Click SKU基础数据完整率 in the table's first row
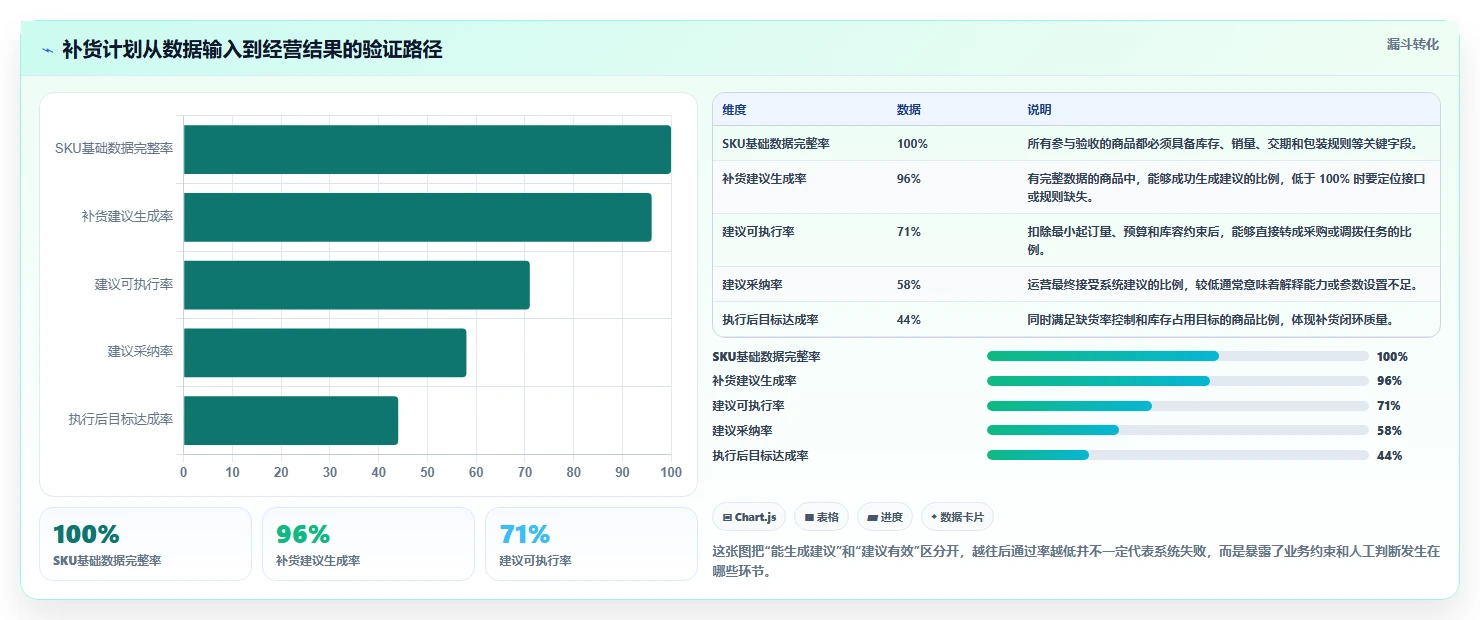Image resolution: width=1480 pixels, height=620 pixels. [776, 144]
